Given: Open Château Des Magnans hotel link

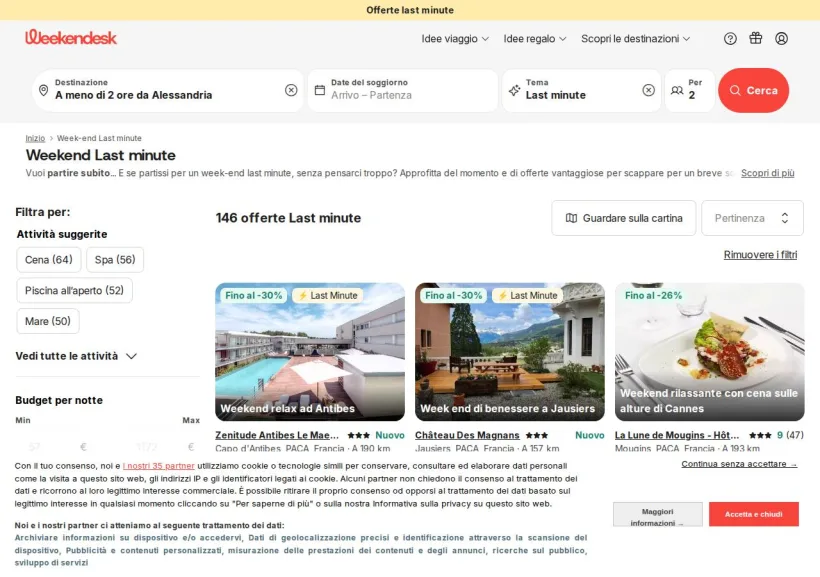Looking at the screenshot, I should tap(467, 435).
